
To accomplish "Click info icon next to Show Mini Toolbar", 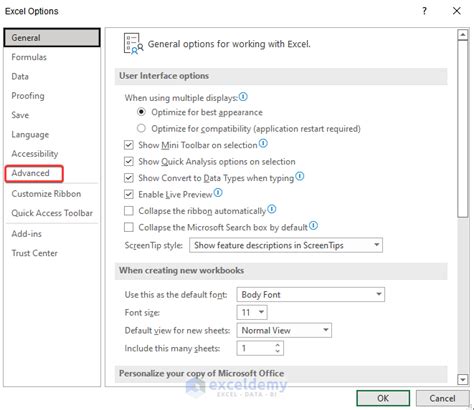I will 263,144.
